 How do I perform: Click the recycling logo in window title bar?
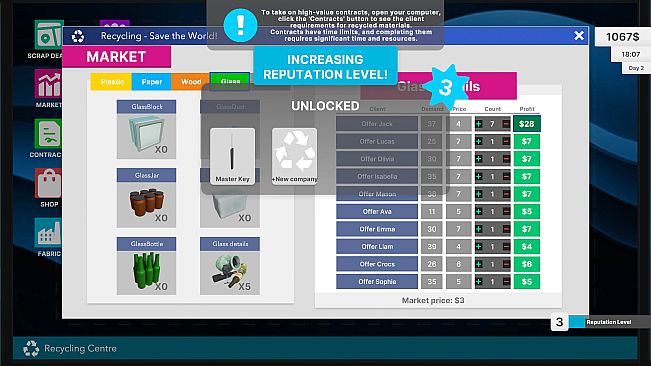(x=78, y=36)
